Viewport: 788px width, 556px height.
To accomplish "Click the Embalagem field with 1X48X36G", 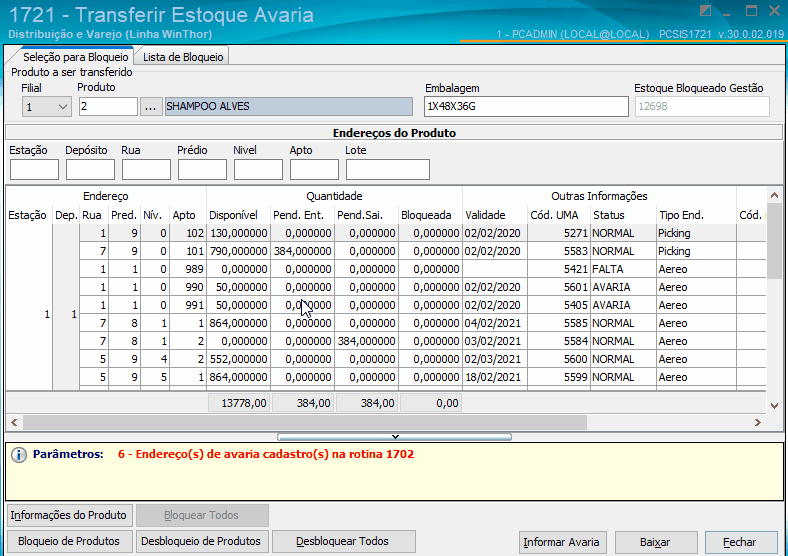I will (x=526, y=107).
